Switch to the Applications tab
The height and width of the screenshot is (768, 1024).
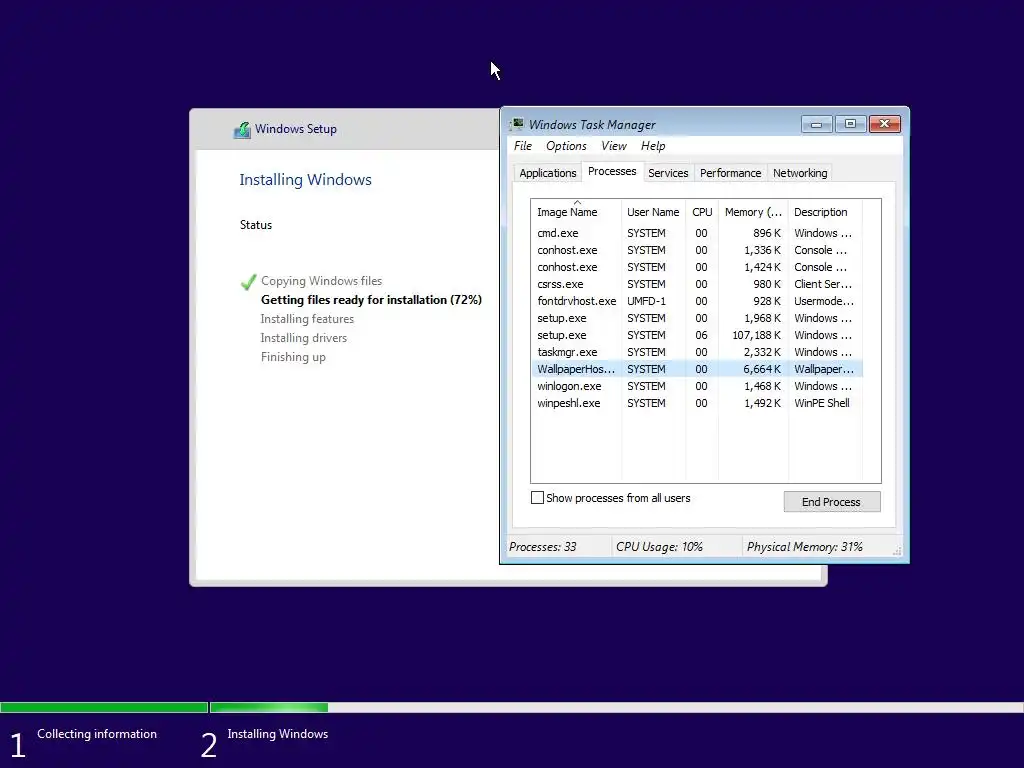(547, 173)
